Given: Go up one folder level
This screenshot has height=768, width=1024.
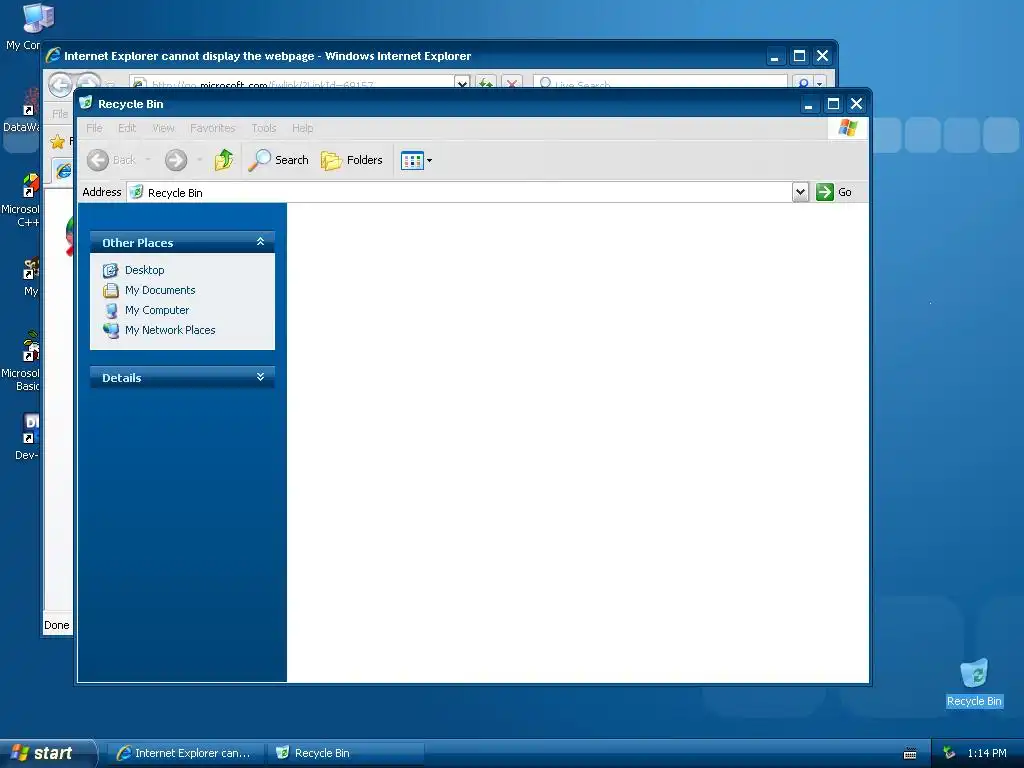Looking at the screenshot, I should [223, 160].
